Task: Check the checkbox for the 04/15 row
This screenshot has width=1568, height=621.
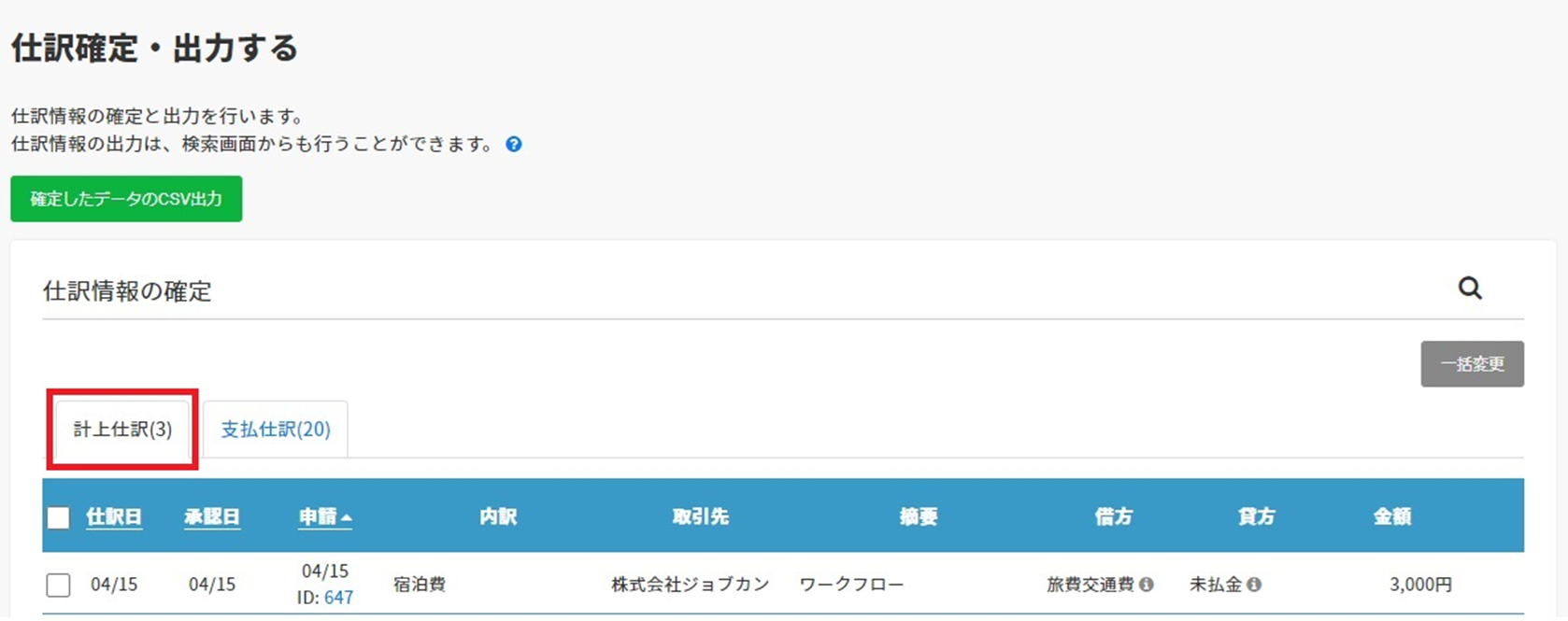Action: (59, 585)
